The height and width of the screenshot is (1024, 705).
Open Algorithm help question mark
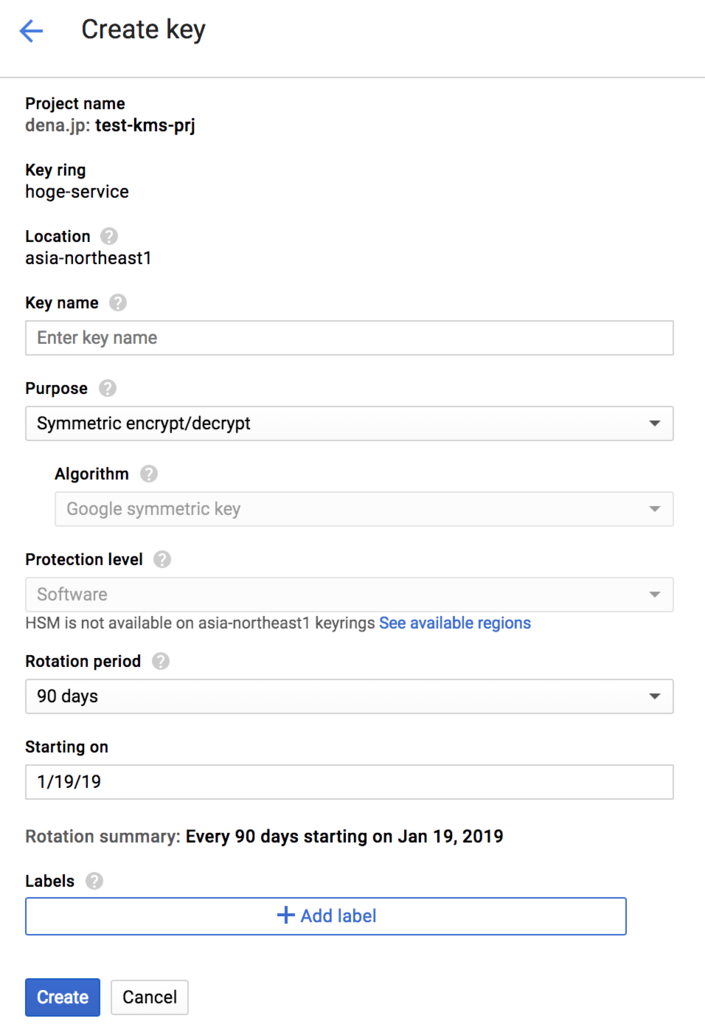pos(149,473)
